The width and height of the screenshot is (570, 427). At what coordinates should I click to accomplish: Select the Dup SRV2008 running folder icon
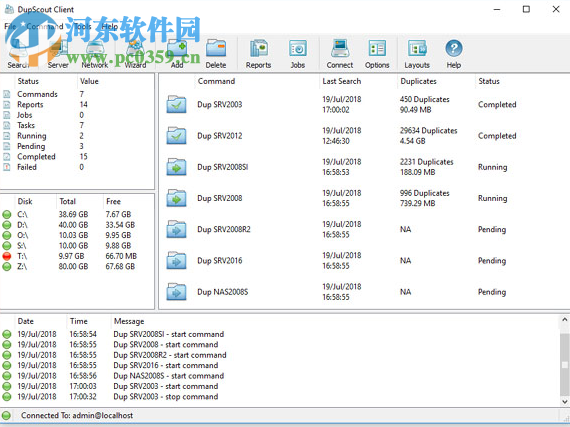coord(176,198)
